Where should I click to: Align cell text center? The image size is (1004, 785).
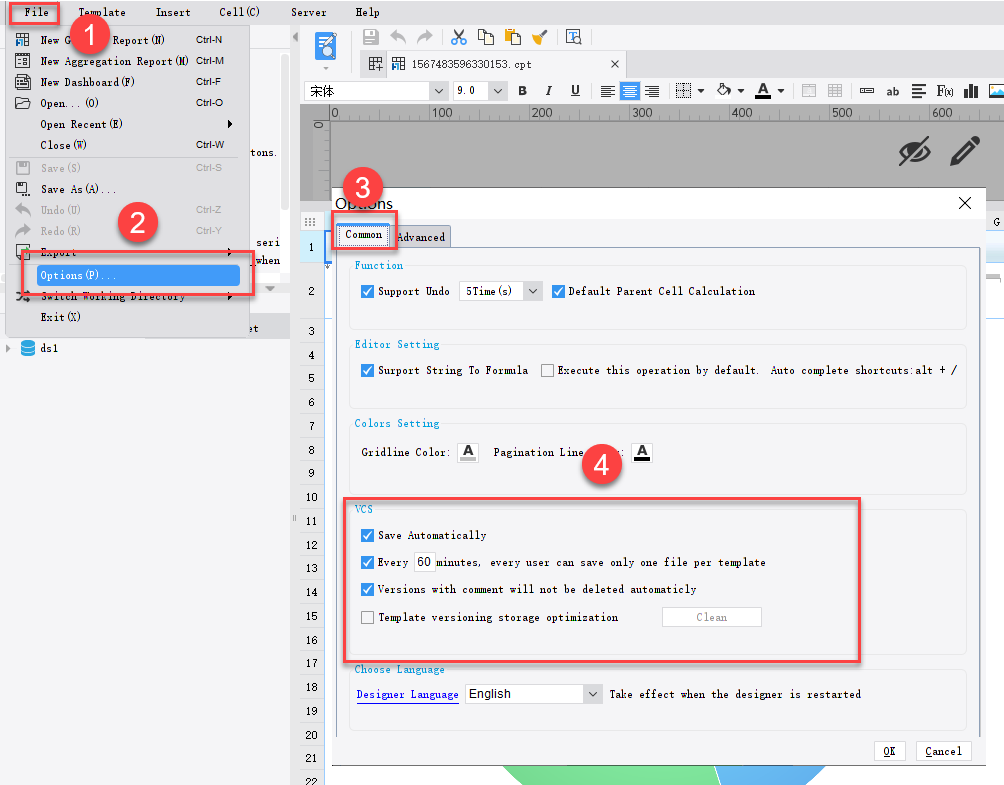[x=629, y=91]
